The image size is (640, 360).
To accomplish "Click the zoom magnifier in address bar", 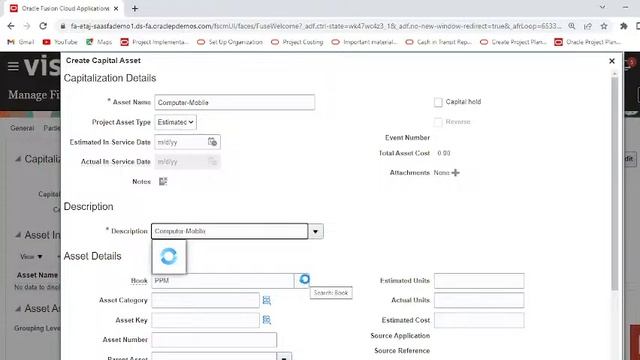I will [x=572, y=26].
